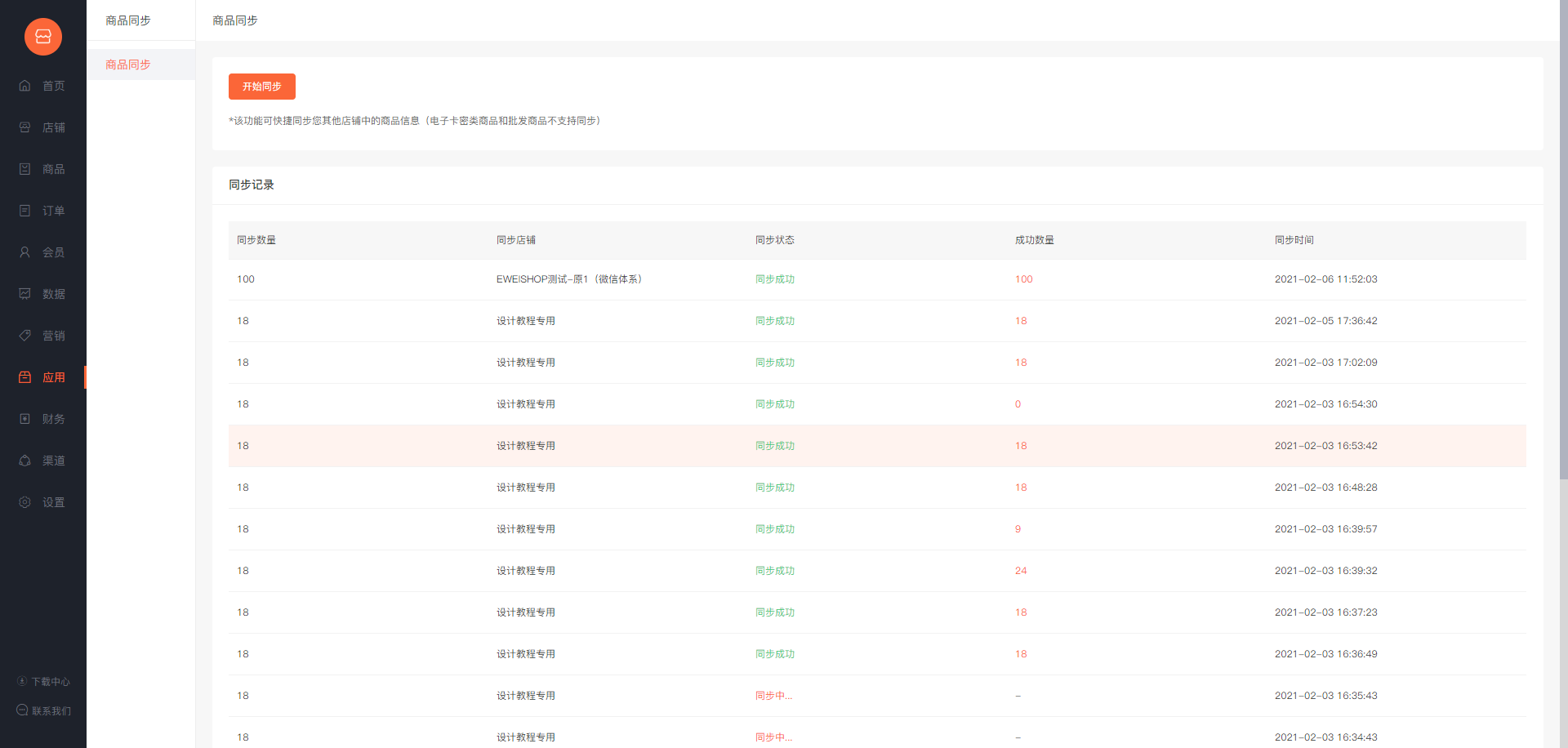
Task: Select the 订单 orders icon
Action: click(x=24, y=211)
